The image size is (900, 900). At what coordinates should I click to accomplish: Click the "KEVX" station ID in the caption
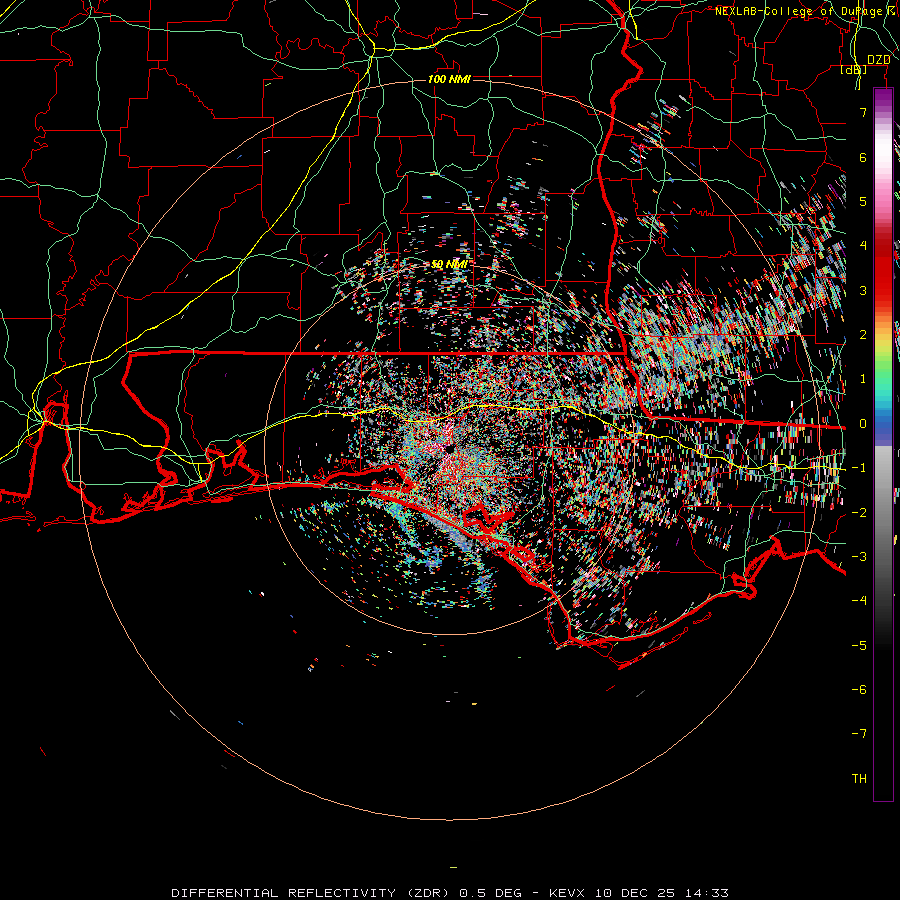(569, 893)
